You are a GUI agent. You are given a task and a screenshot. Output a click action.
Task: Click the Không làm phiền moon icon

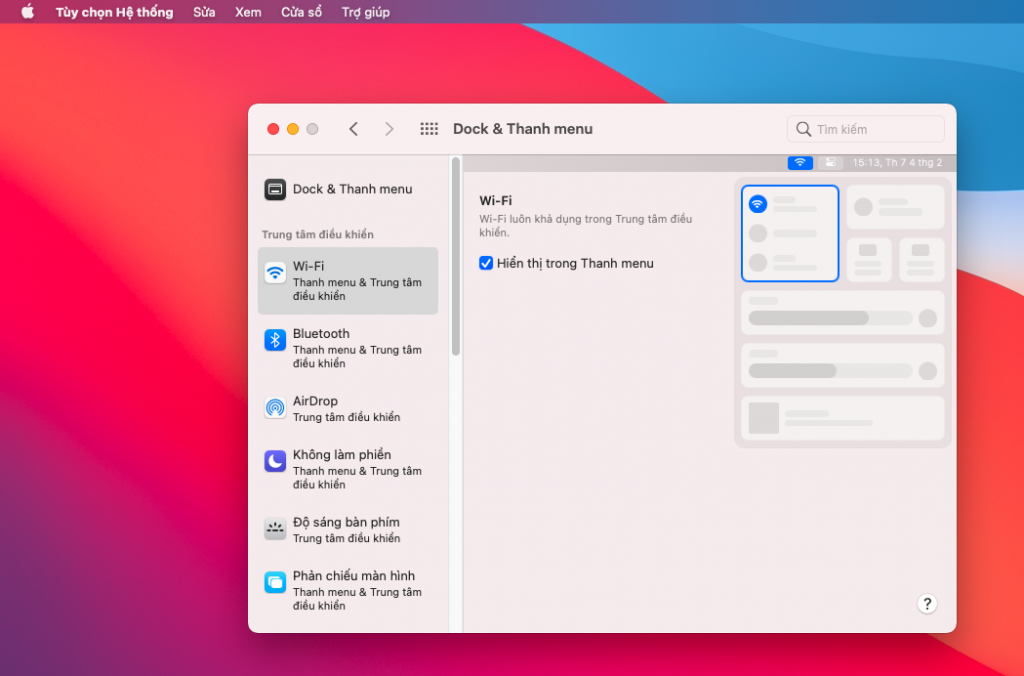click(275, 461)
